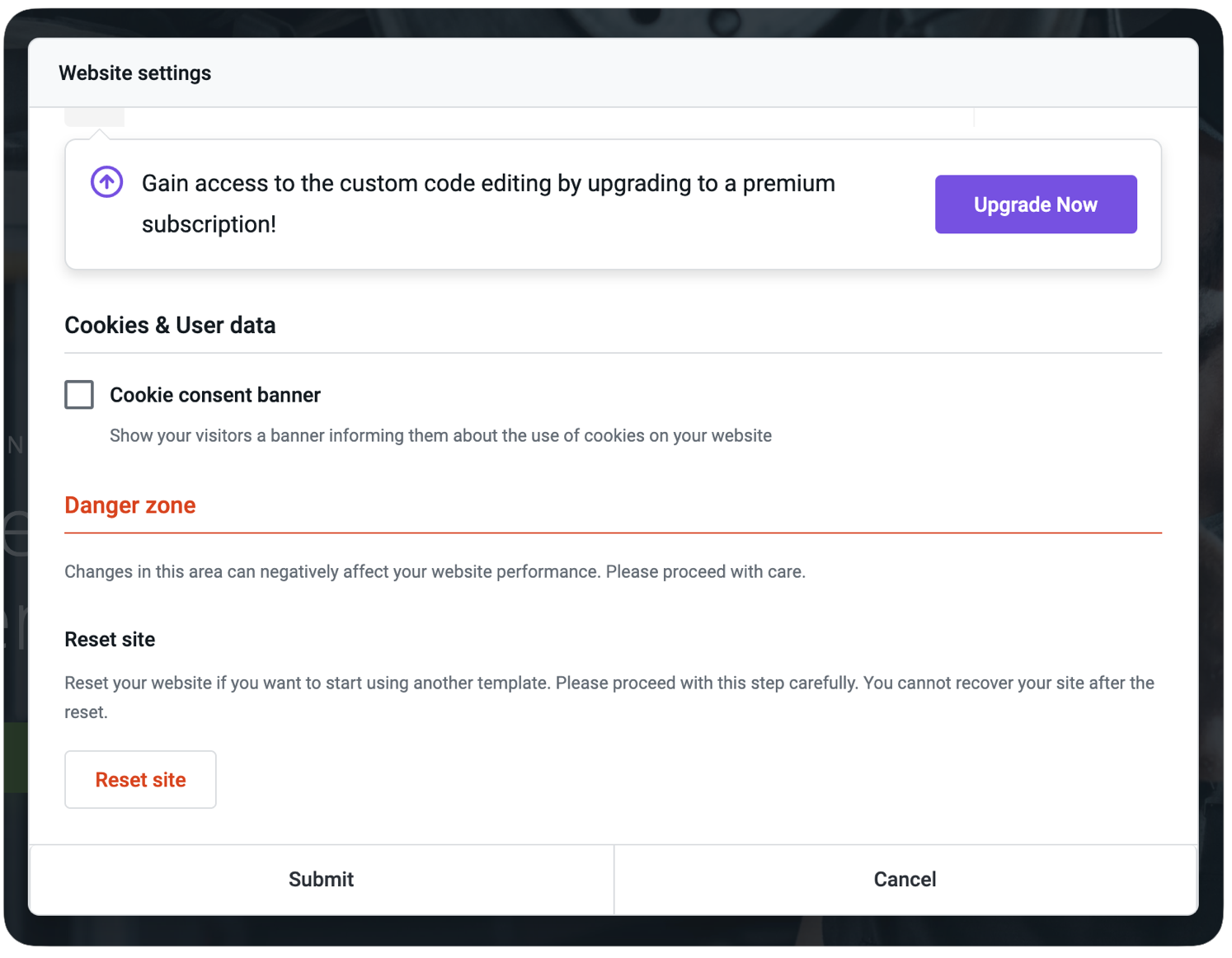Click the Cookies & User data heading
Screen dimensions: 1232x958
coord(170,326)
